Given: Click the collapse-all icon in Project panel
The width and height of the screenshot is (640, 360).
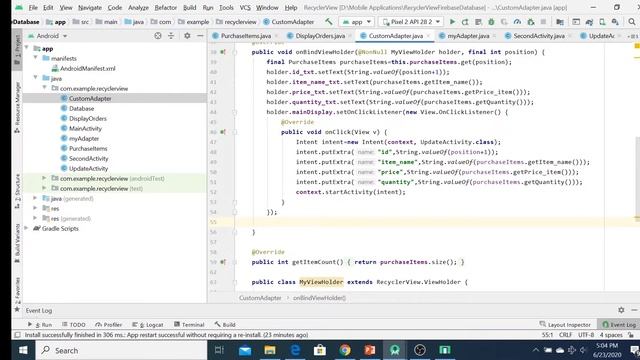Looking at the screenshot, I should (171, 36).
